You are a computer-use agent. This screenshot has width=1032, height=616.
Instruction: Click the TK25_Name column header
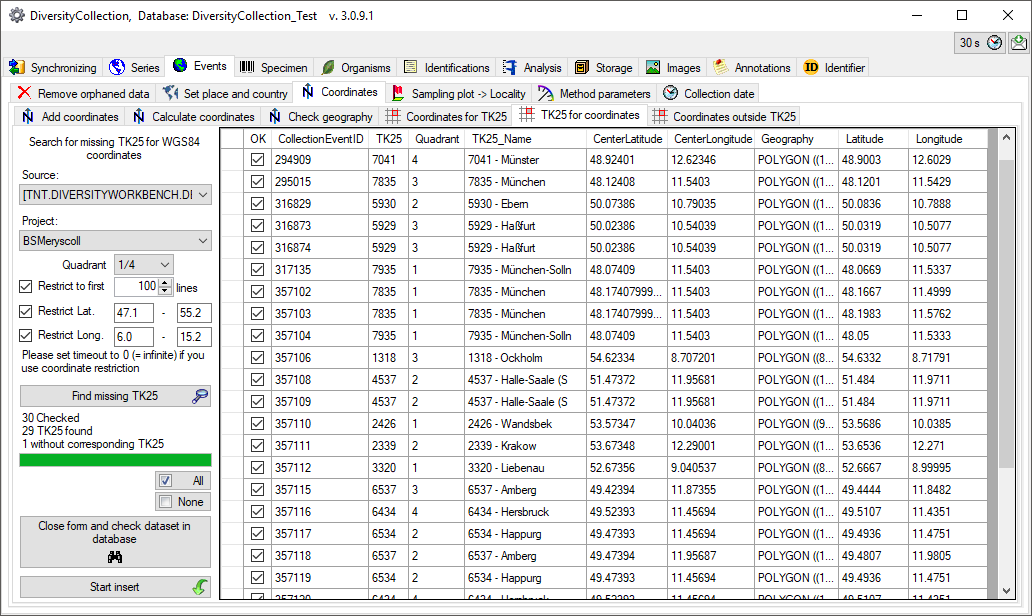pyautogui.click(x=525, y=139)
